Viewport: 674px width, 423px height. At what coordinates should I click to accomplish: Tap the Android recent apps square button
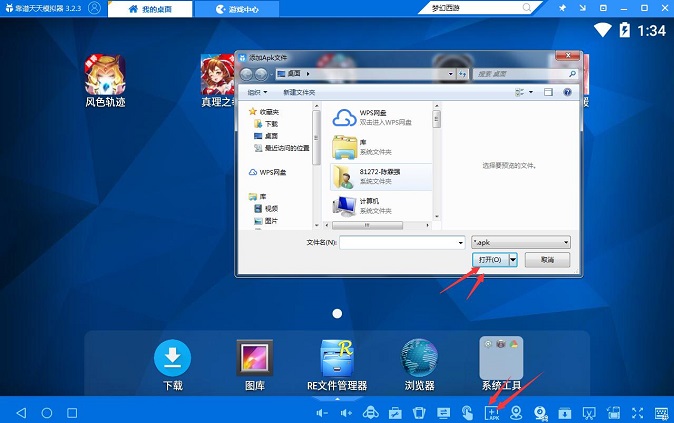[x=72, y=413]
